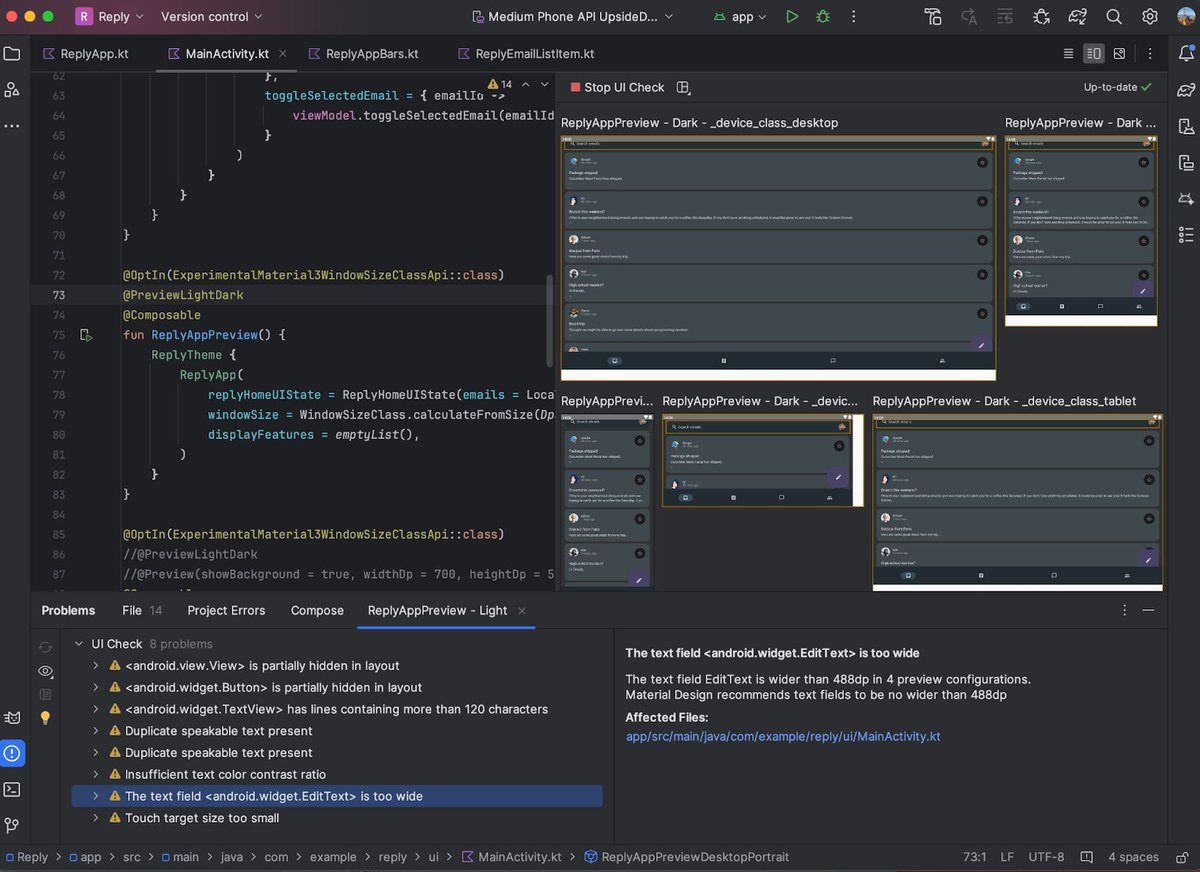Expand the TextView more than 120 characters issue
The height and width of the screenshot is (872, 1200).
(96, 709)
